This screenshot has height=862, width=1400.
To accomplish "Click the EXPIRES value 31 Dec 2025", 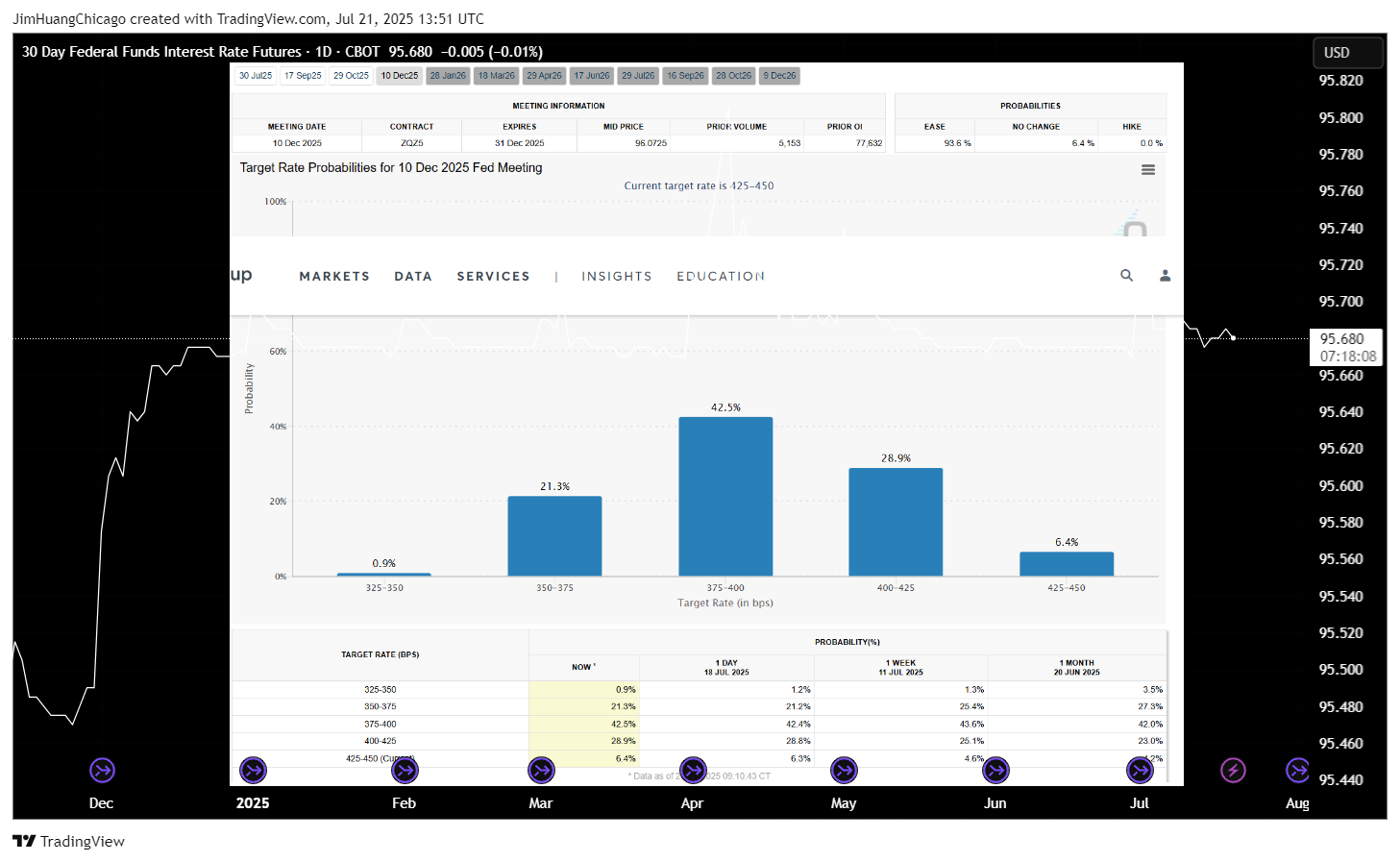I will point(519,143).
